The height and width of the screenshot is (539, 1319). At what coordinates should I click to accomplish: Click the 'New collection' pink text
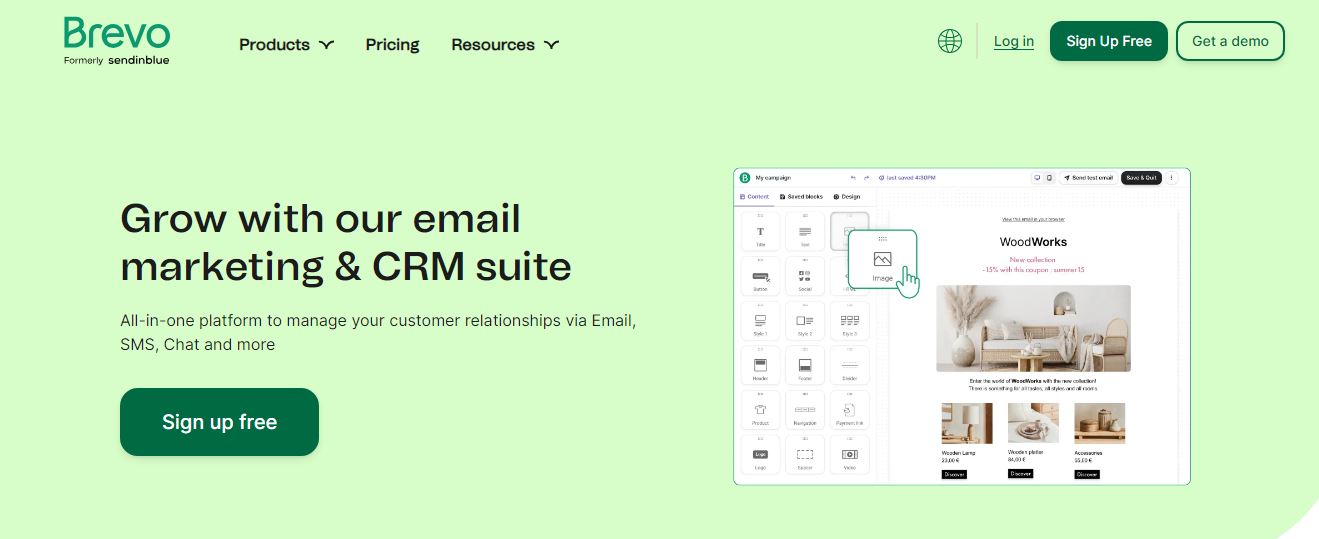(1032, 260)
